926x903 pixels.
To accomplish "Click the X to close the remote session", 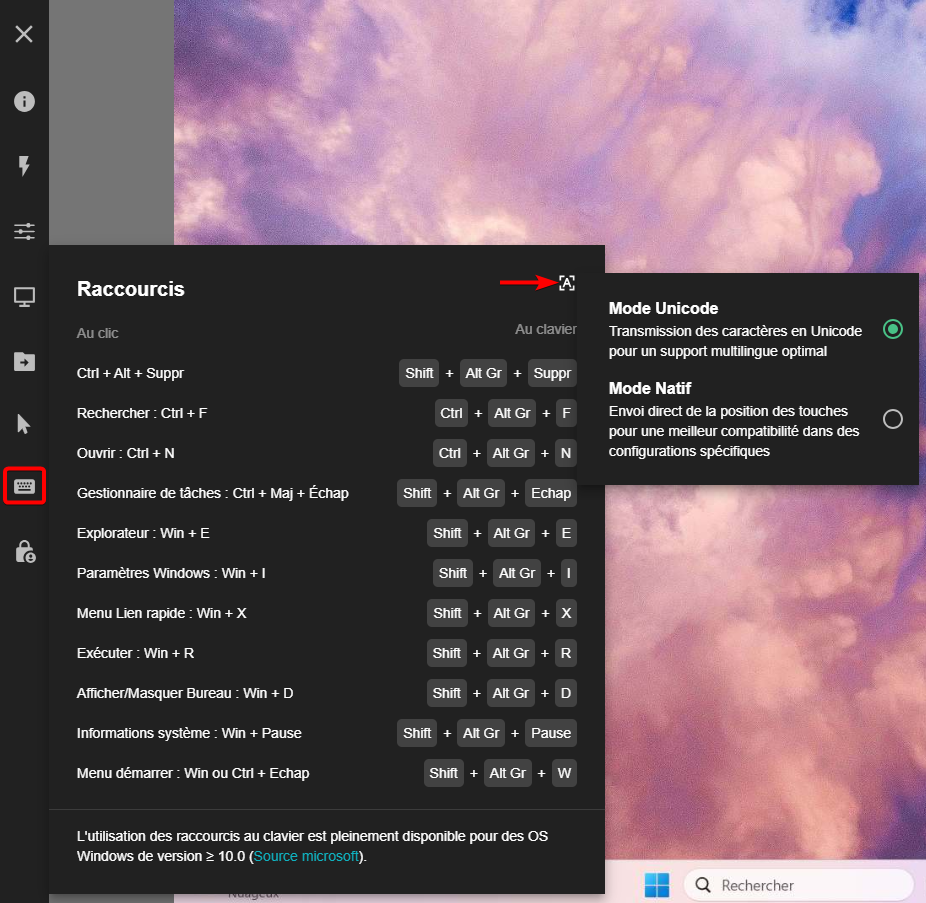I will coord(23,34).
